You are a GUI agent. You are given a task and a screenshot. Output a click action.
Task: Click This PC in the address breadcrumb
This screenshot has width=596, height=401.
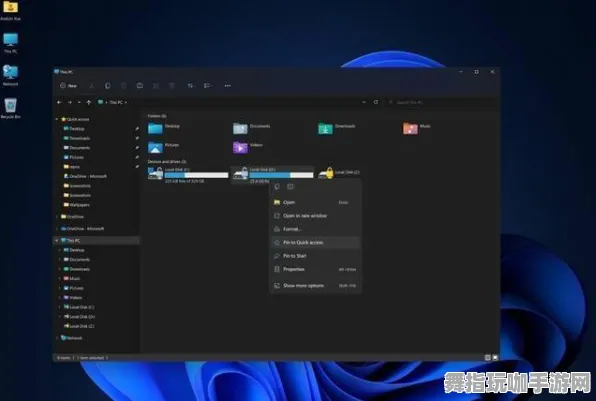tap(116, 102)
